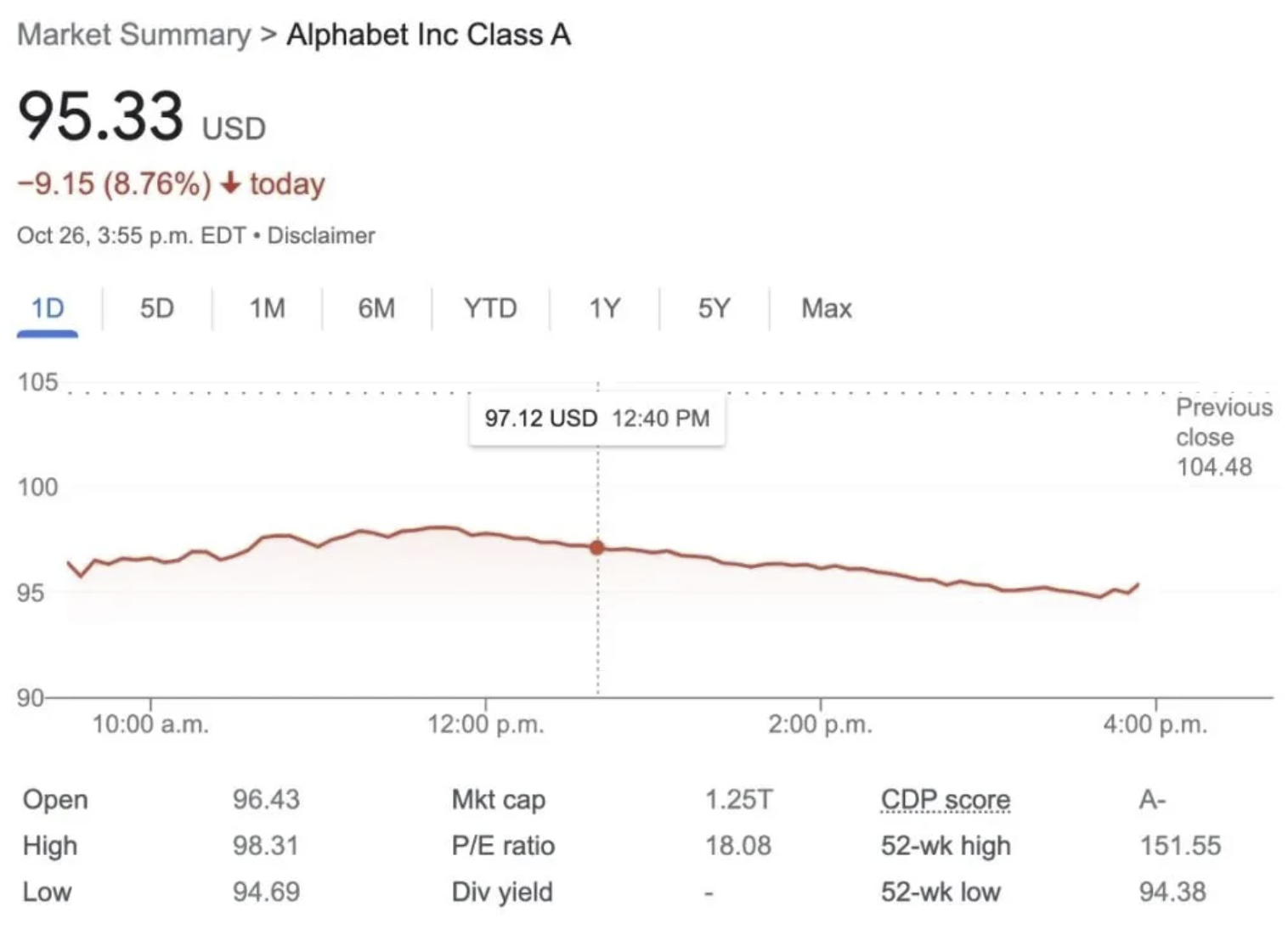Click the red down arrow beside today
This screenshot has width=1288, height=935.
tap(230, 183)
